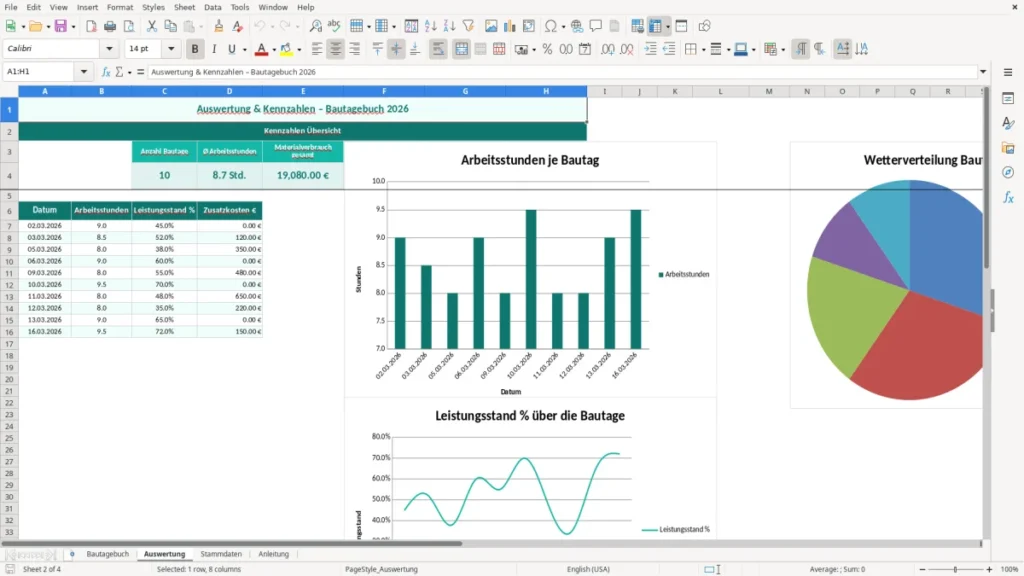This screenshot has width=1024, height=576.
Task: Click PageStyle_Auswertung in the status bar
Action: (x=381, y=569)
